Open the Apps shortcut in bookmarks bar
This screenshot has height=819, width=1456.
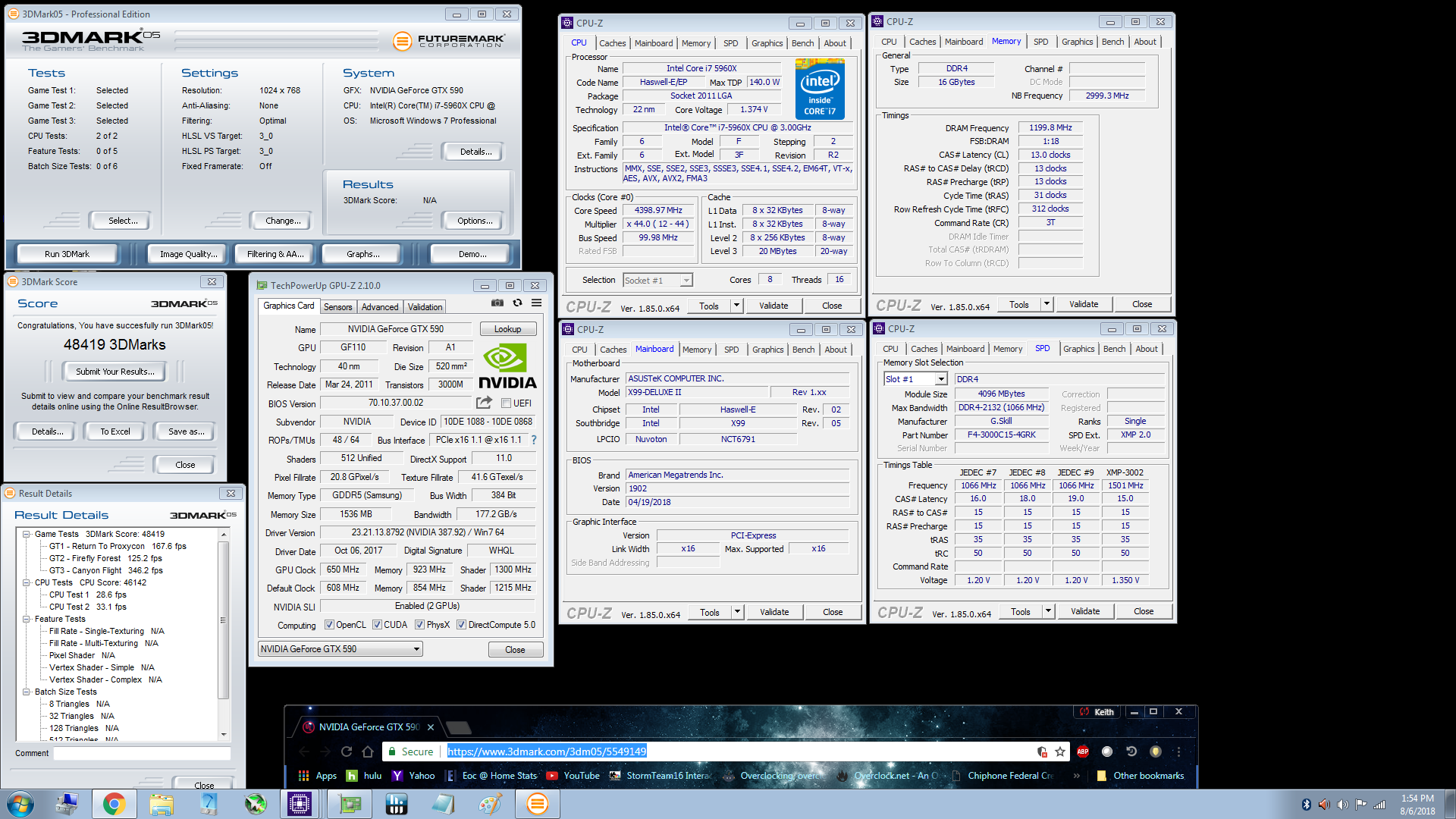318,776
